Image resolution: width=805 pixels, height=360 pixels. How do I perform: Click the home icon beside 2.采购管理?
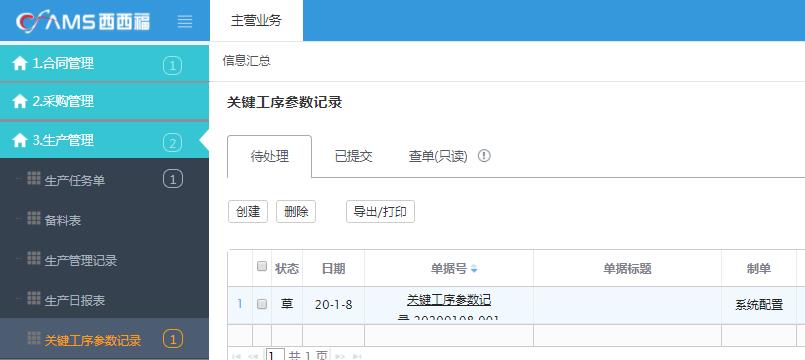[x=20, y=102]
